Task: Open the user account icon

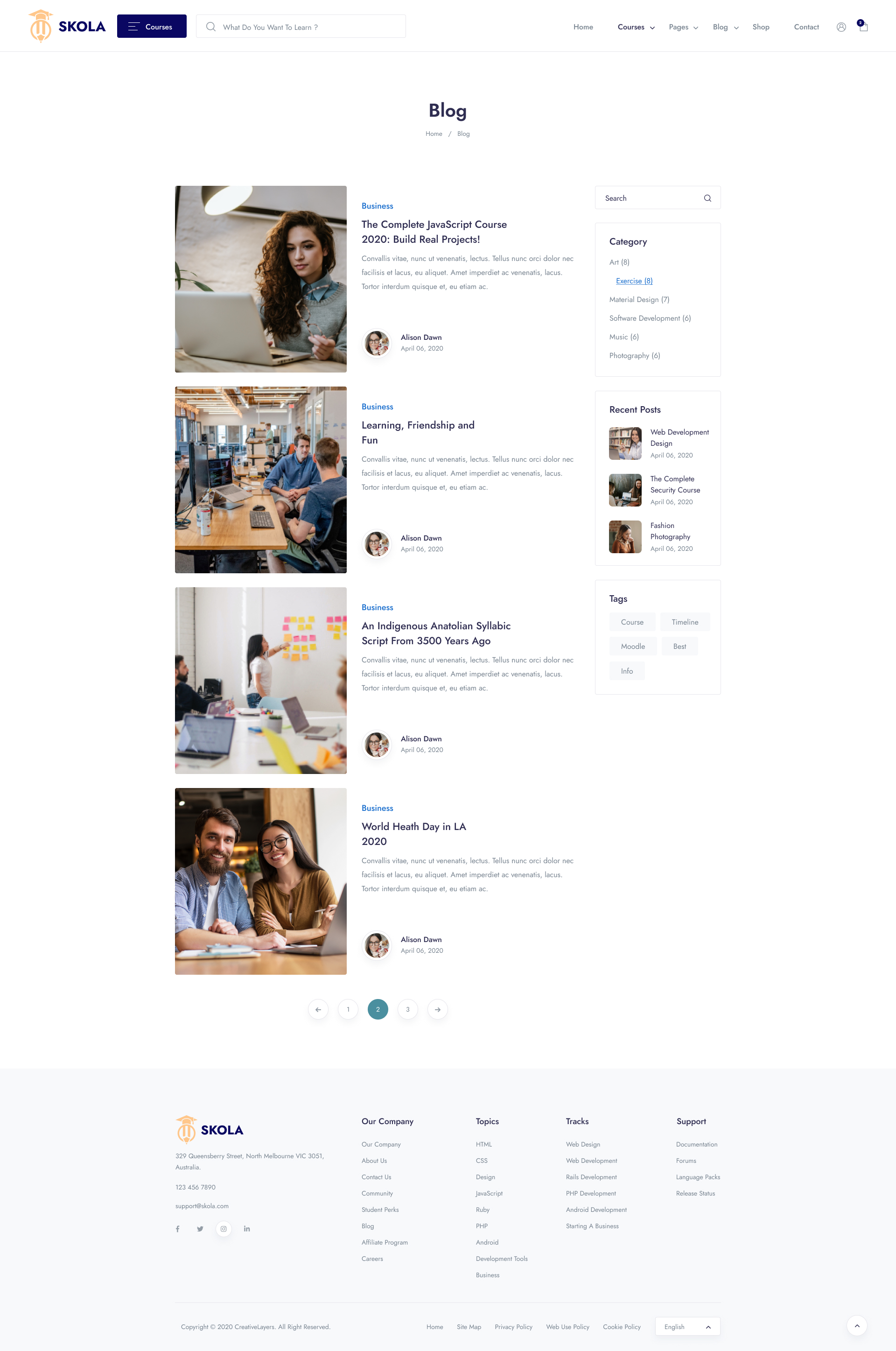Action: pyautogui.click(x=841, y=27)
